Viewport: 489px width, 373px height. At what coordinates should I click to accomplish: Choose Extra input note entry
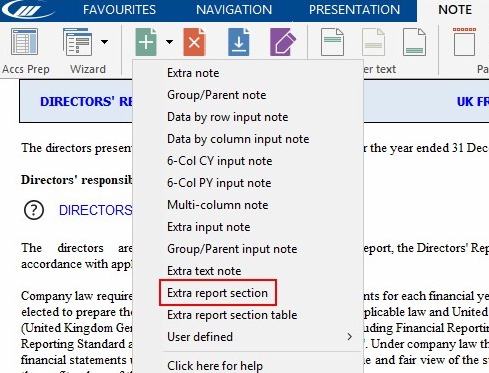[208, 227]
